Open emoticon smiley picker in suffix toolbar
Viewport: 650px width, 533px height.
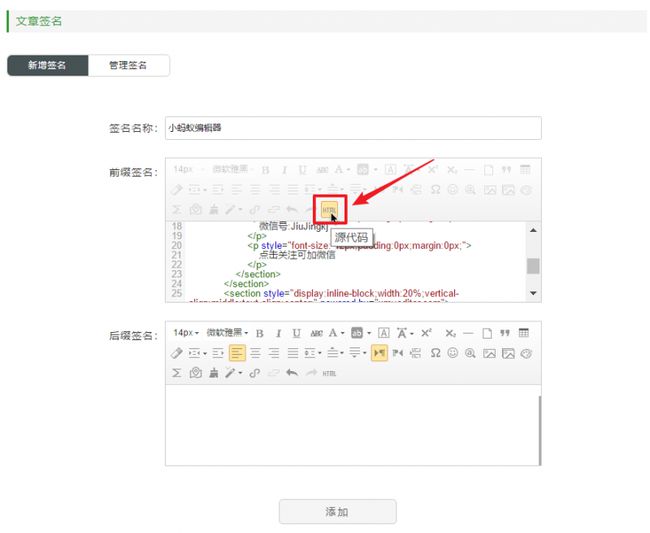(x=453, y=353)
